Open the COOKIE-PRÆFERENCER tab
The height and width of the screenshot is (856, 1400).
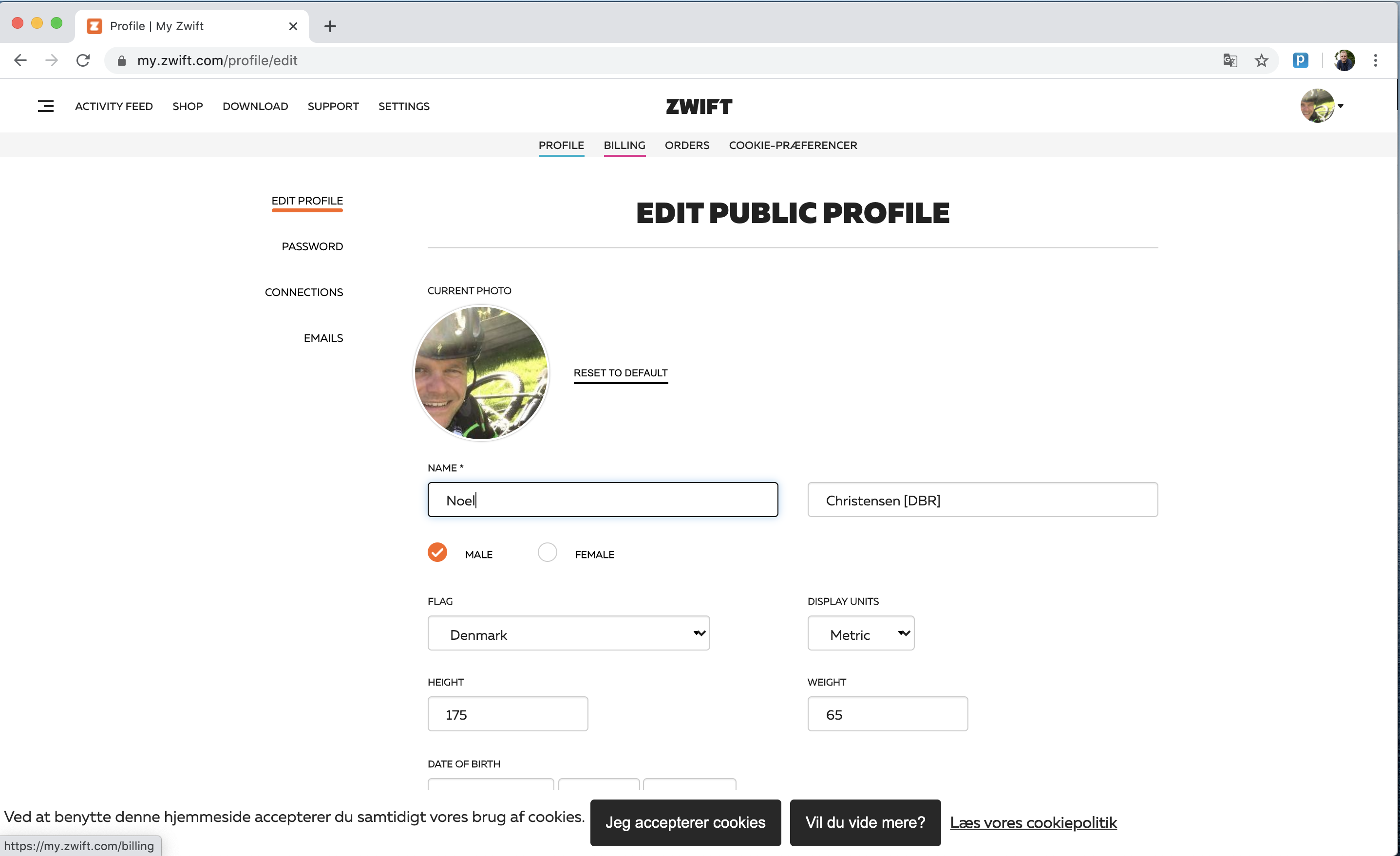(793, 146)
